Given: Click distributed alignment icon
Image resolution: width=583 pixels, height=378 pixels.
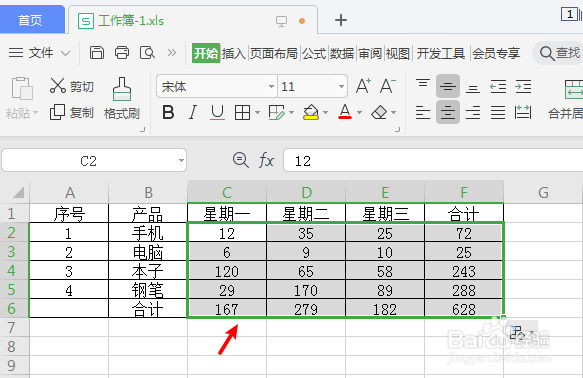Looking at the screenshot, I should click(523, 112).
